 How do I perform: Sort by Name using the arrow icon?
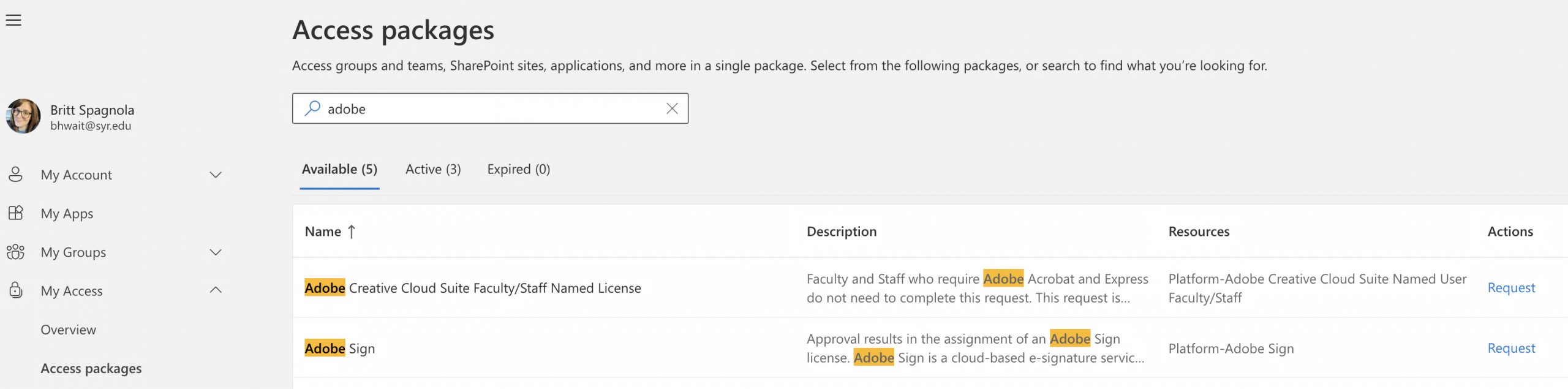pos(352,232)
